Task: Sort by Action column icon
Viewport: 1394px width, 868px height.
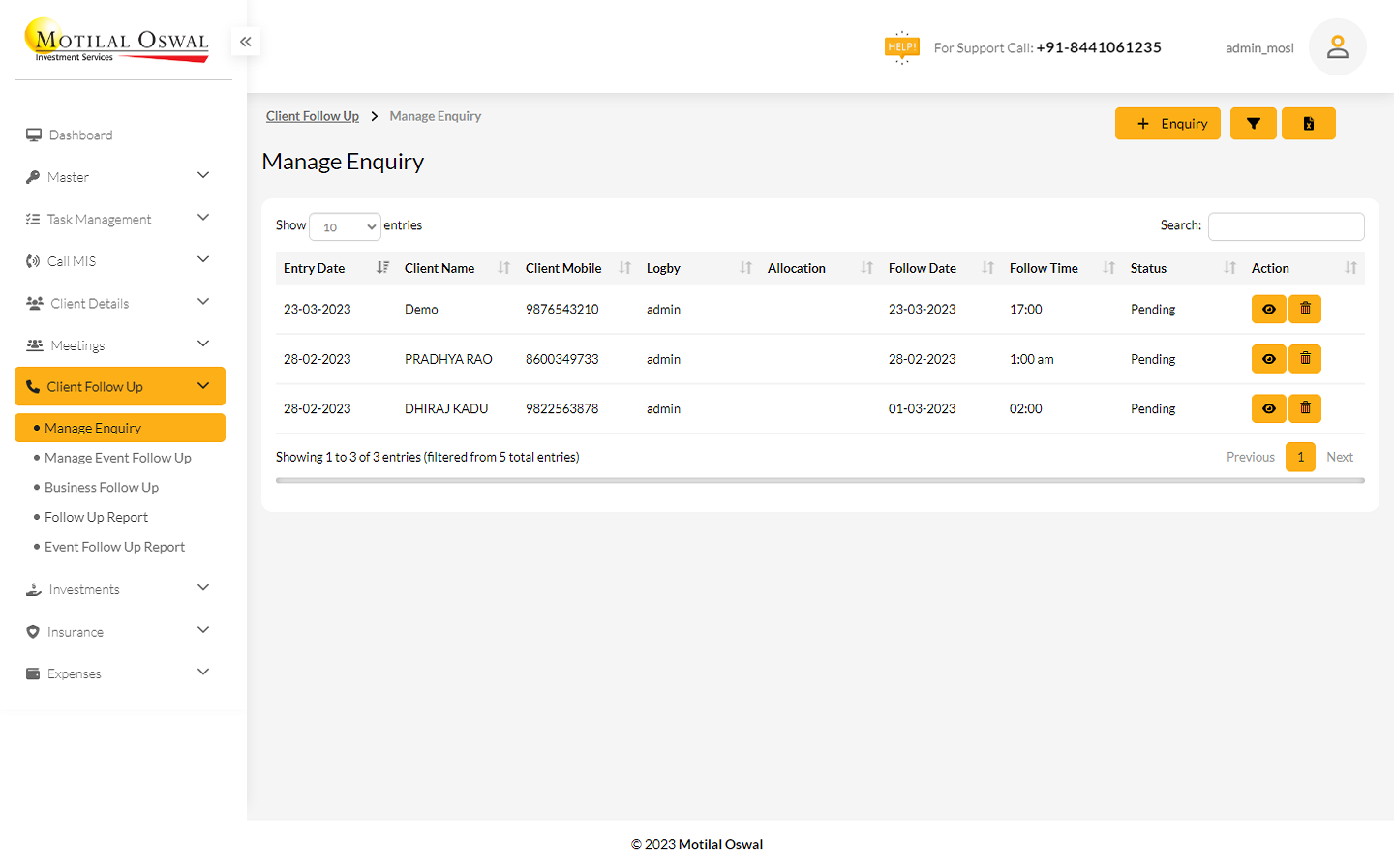Action: click(x=1350, y=268)
